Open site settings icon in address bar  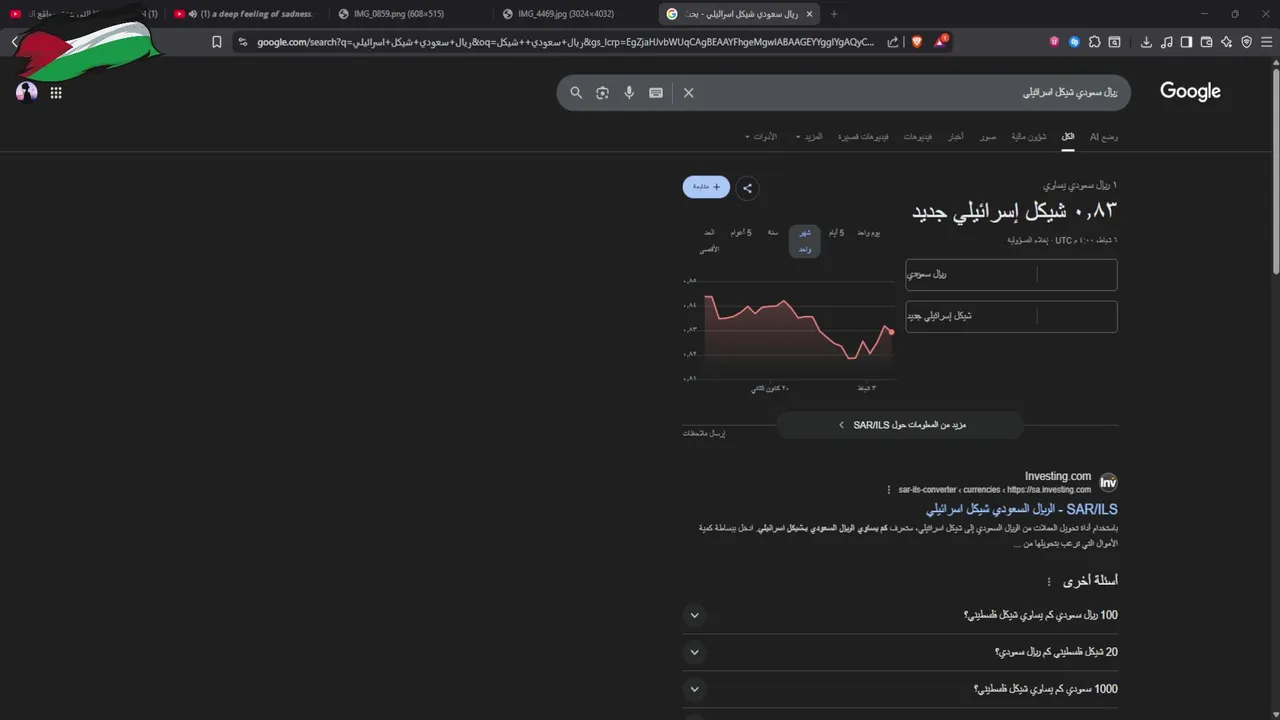243,42
